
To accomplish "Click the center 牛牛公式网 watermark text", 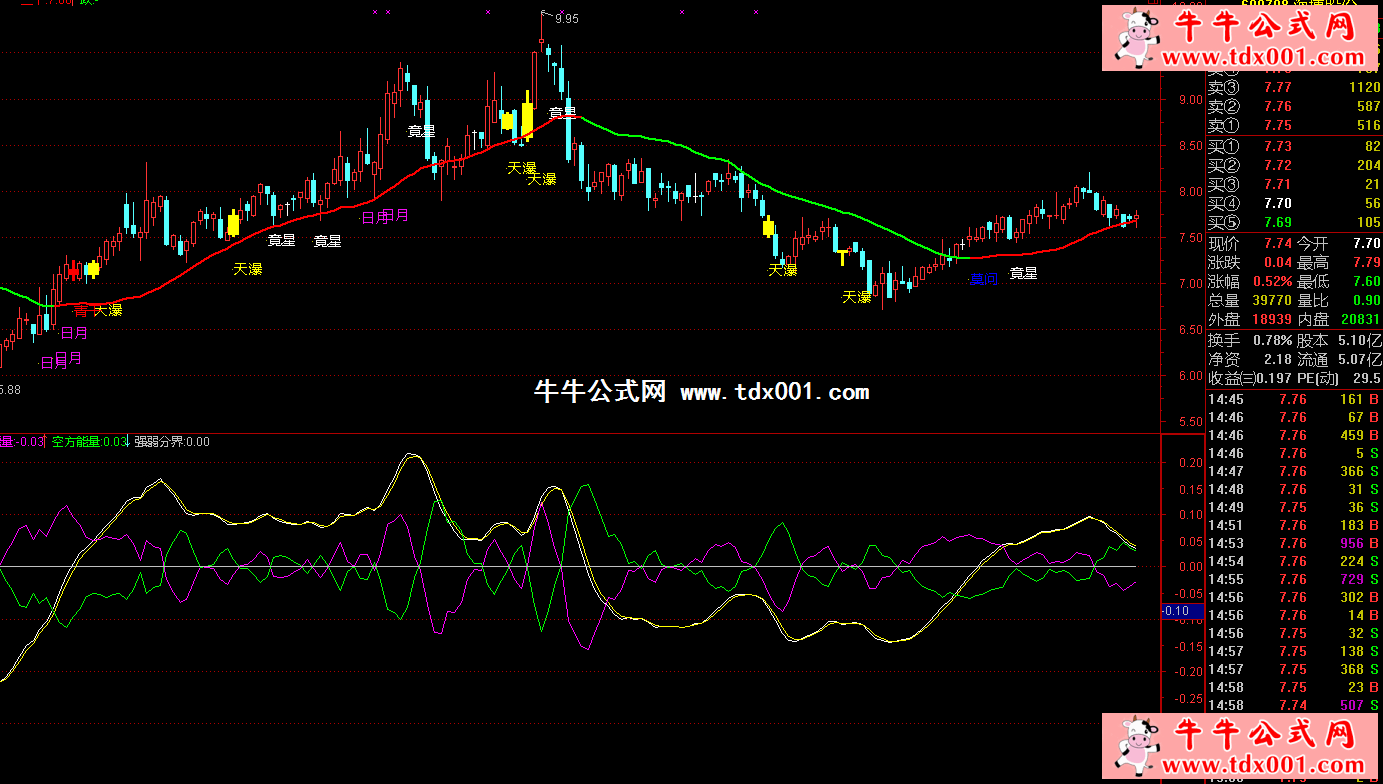I will [x=600, y=392].
